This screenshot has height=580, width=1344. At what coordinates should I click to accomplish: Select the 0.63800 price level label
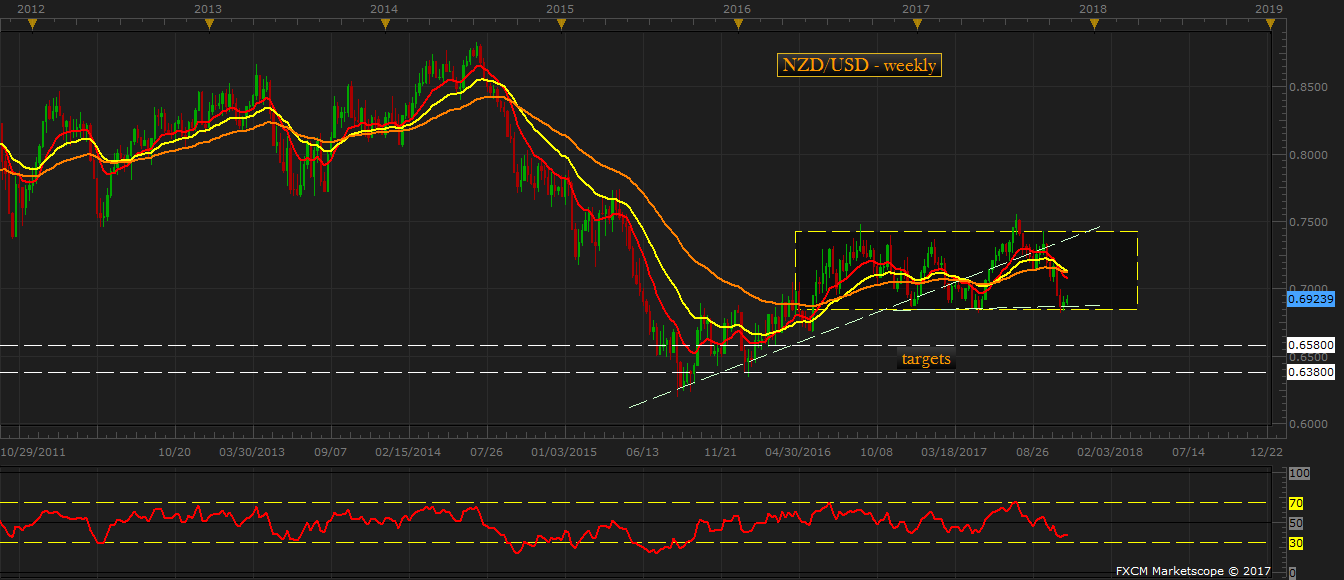point(1309,372)
